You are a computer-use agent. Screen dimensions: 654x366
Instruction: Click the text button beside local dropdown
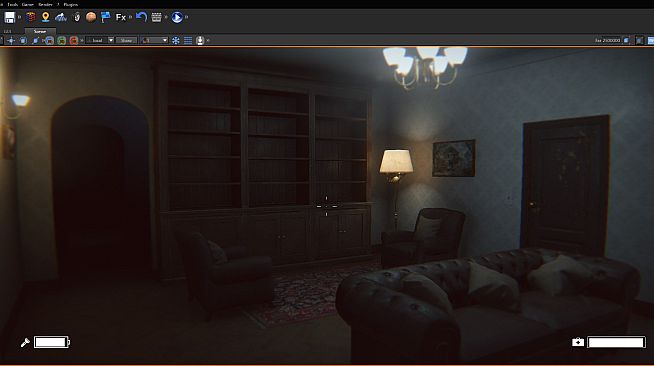(126, 40)
